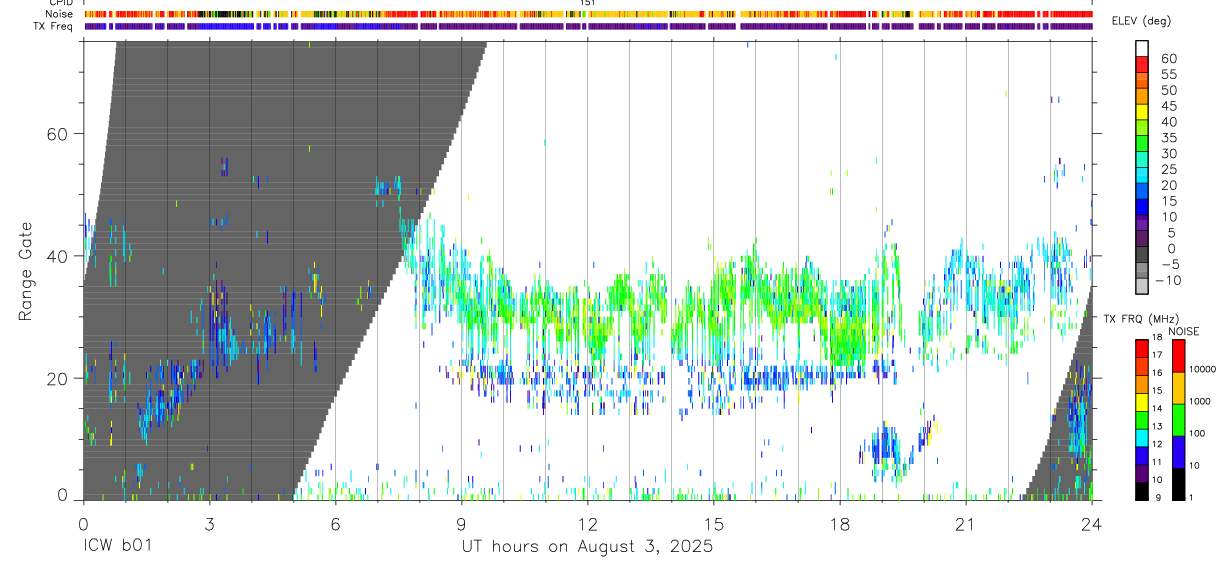This screenshot has height=567, width=1228.
Task: Select the green swatch in TX FRQ bar
Action: (1142, 418)
